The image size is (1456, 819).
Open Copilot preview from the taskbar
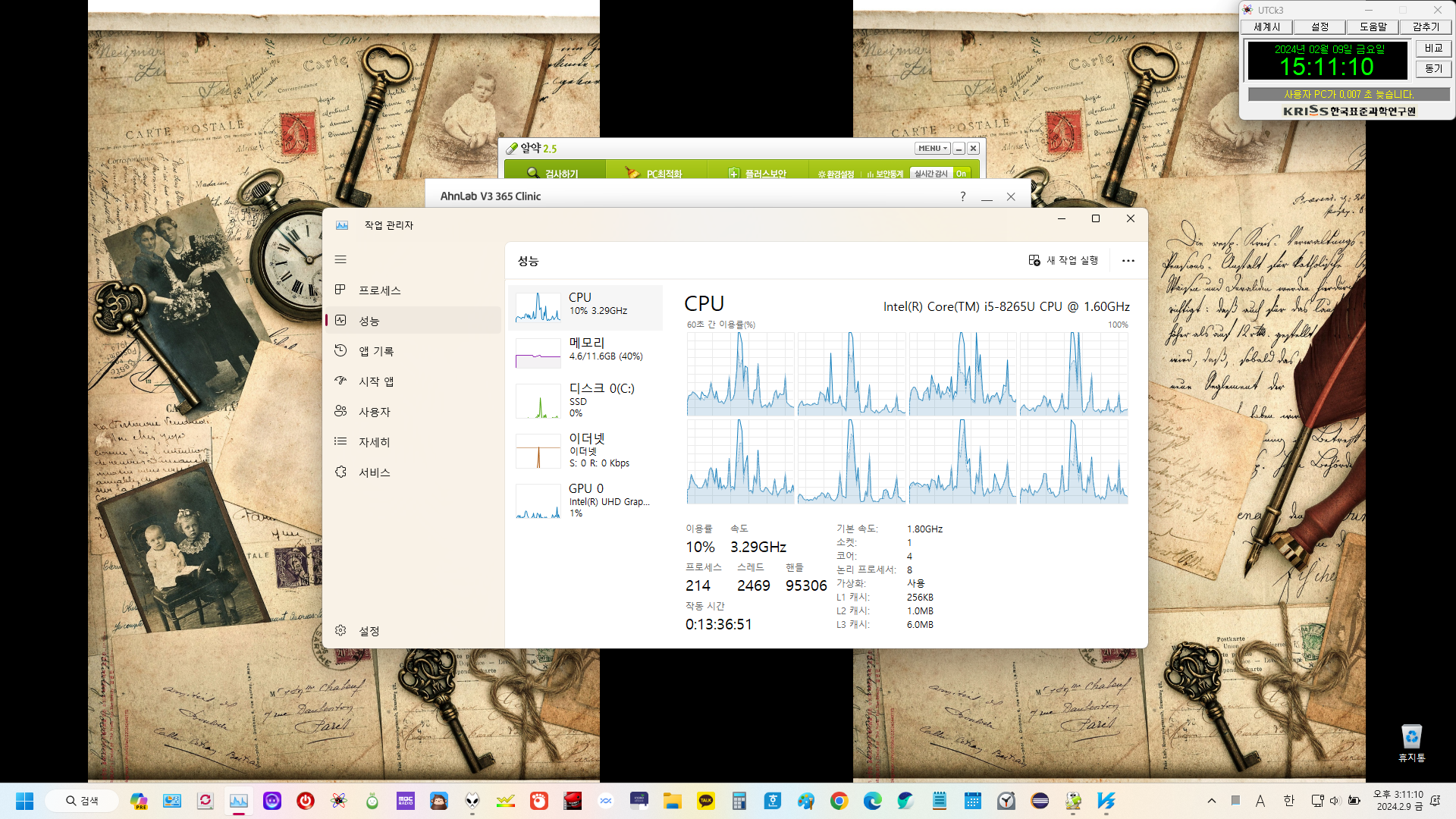coord(139,801)
